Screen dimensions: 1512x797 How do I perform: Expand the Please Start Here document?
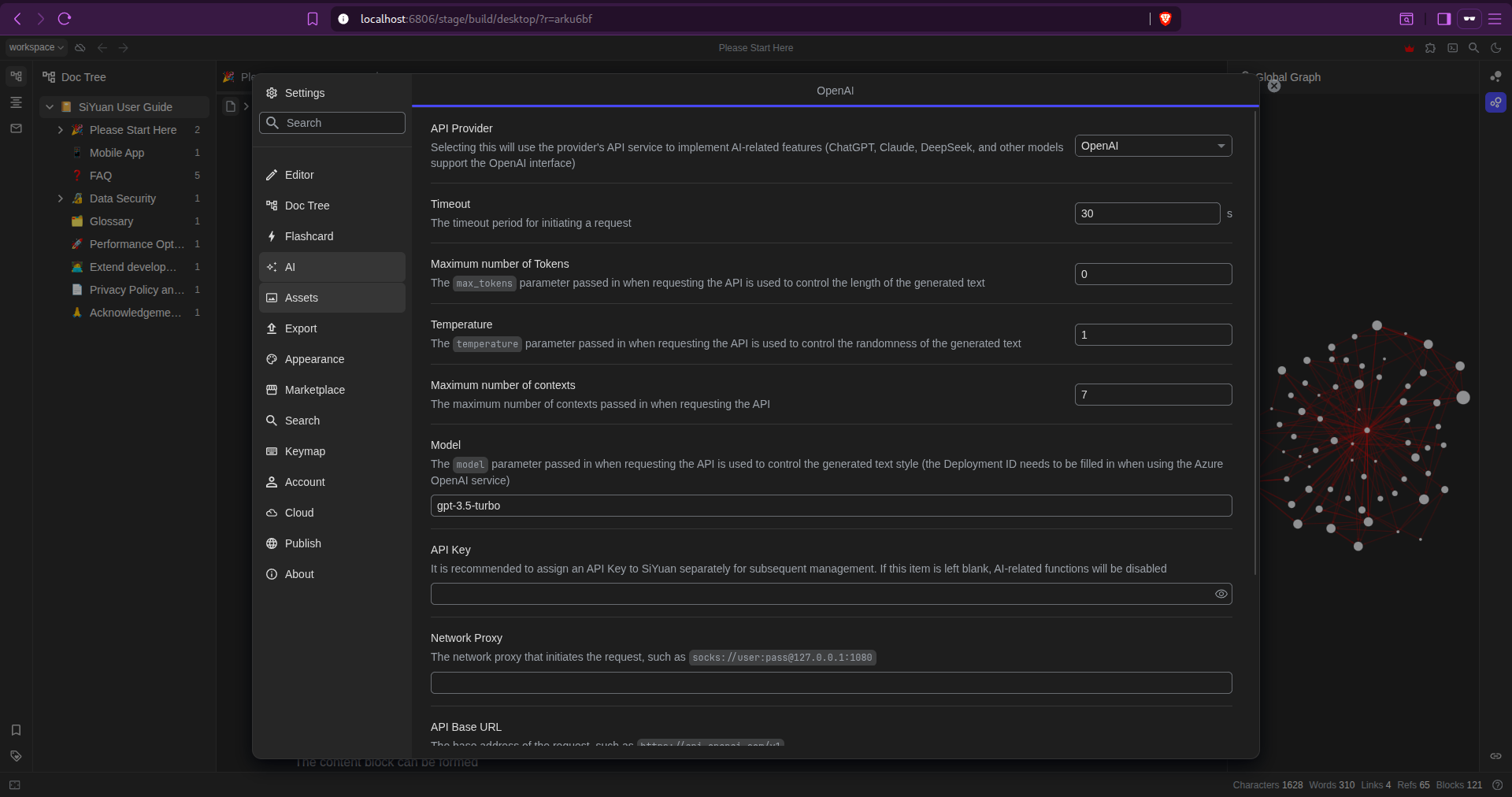point(61,130)
